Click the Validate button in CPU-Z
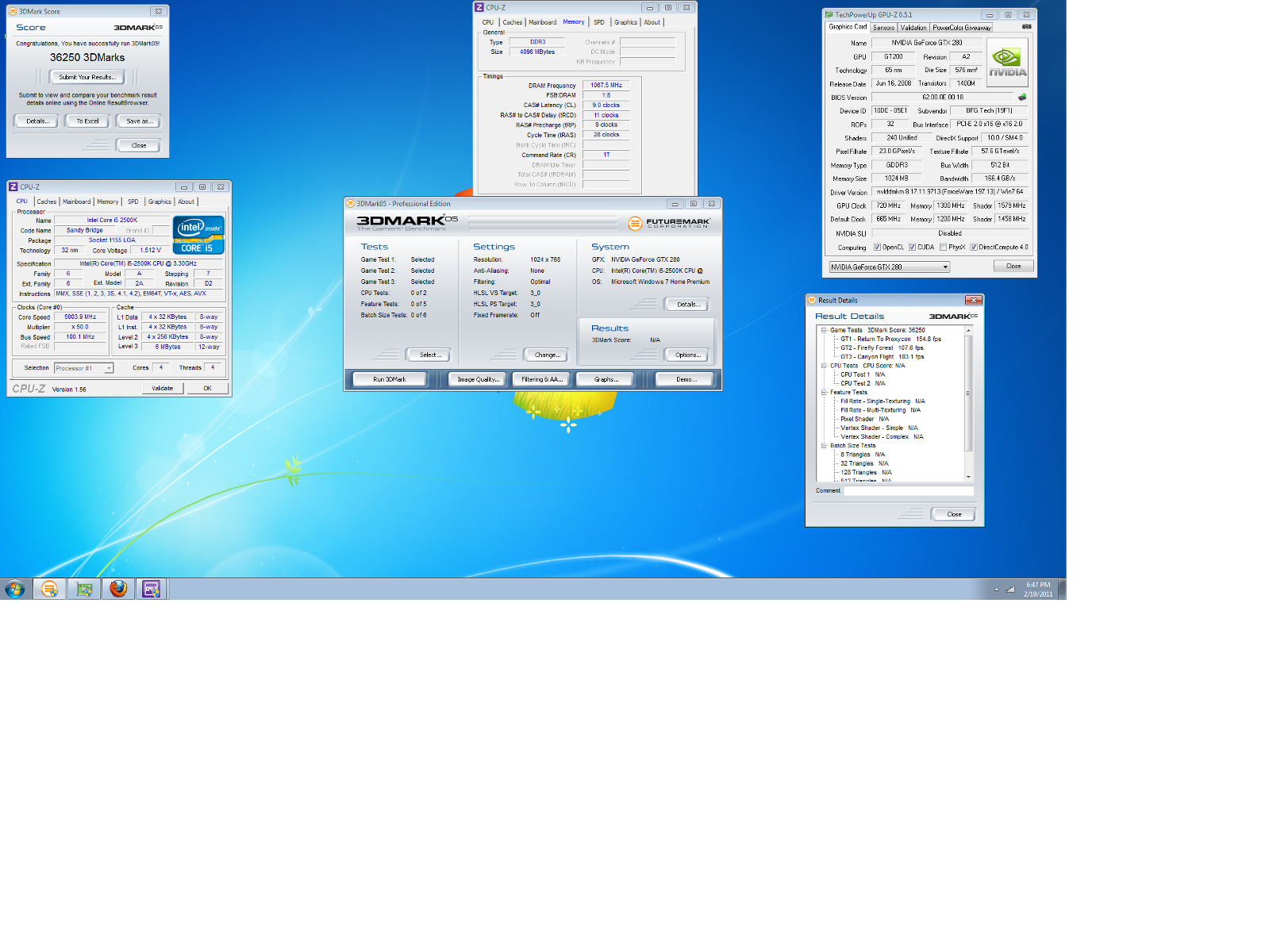Screen dimensions: 1269x952 163,388
